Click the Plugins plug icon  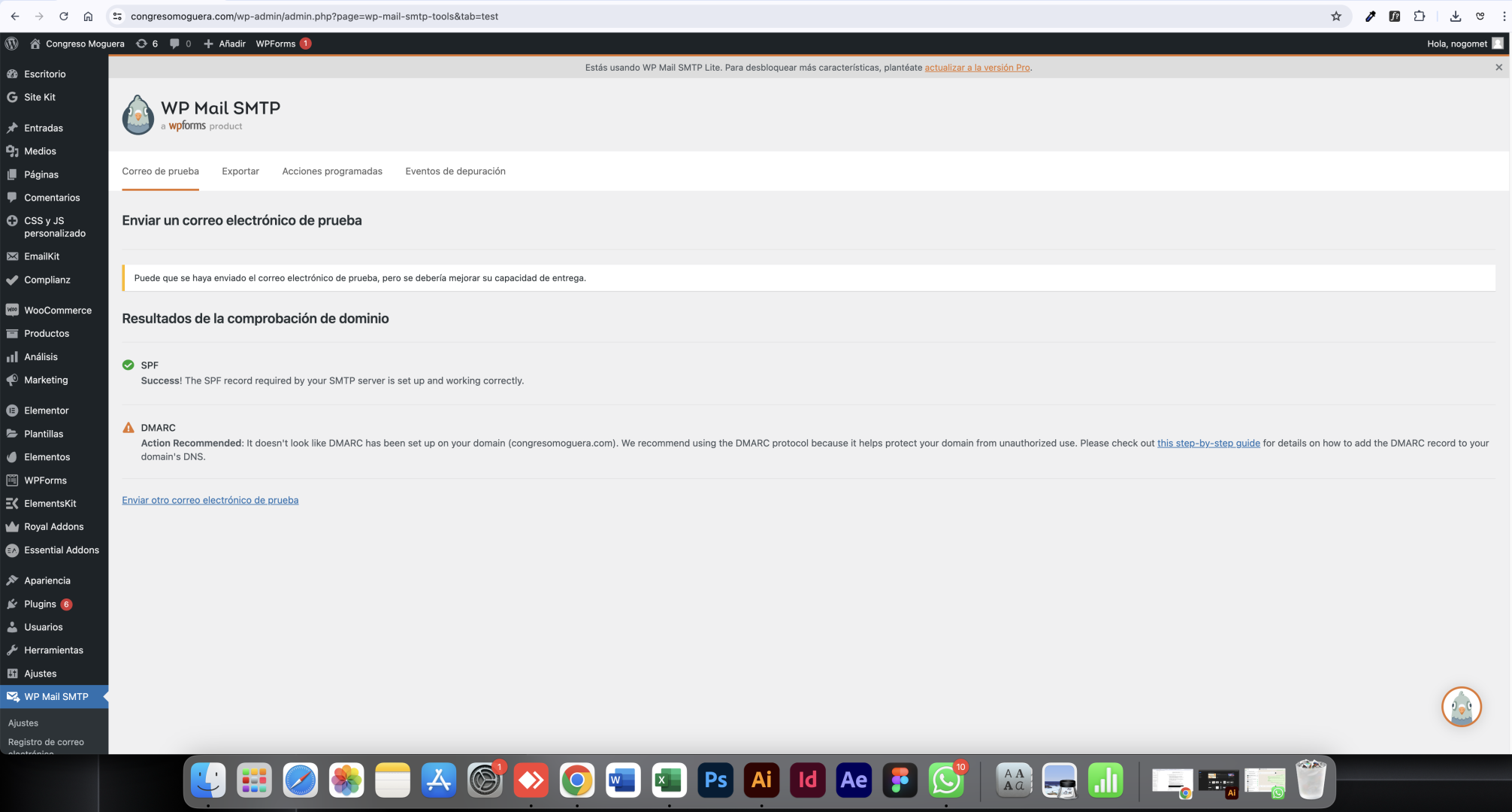12,604
